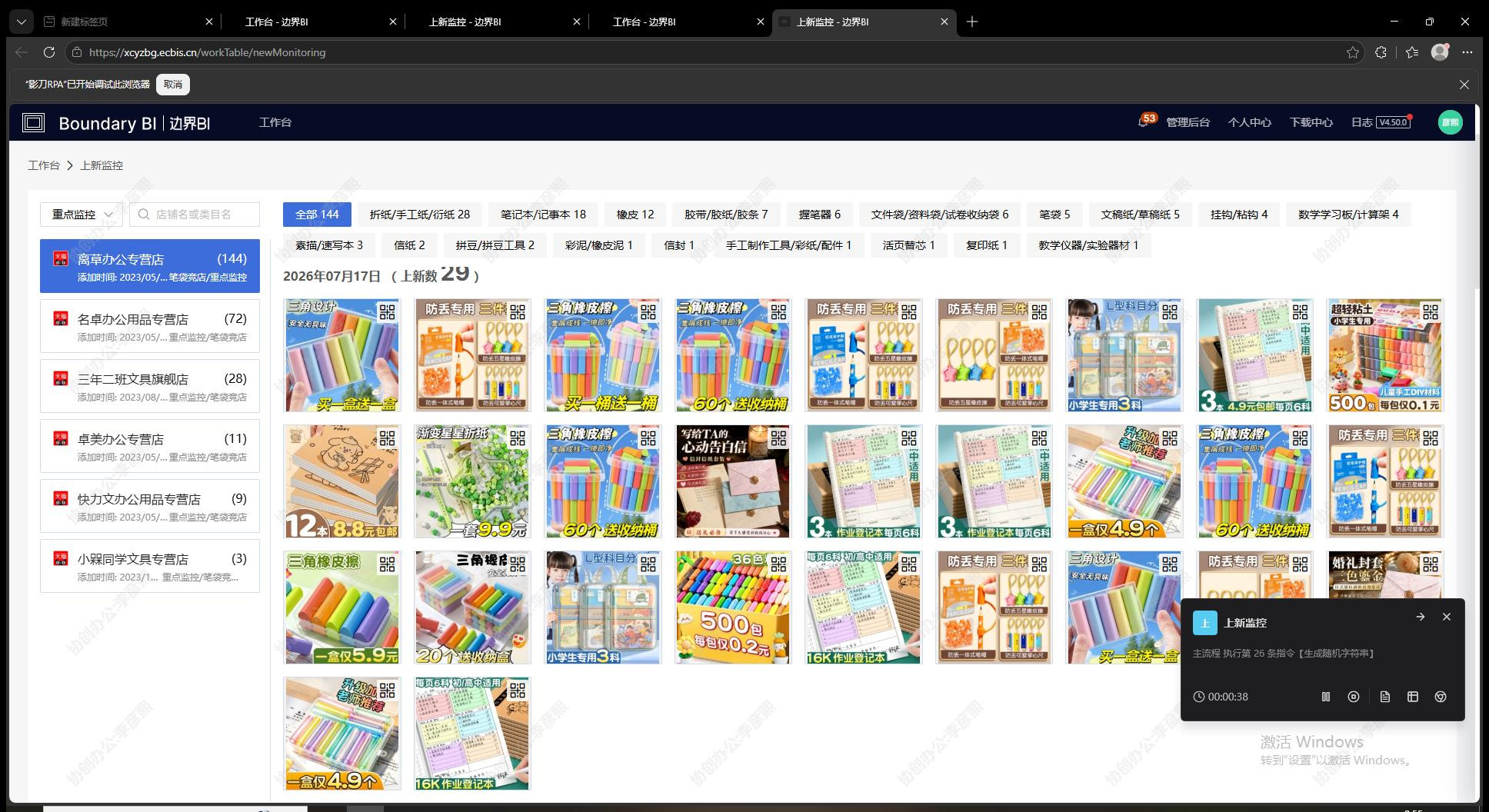Filter by 素描/速写本 3
1489x812 pixels.
[x=329, y=245]
